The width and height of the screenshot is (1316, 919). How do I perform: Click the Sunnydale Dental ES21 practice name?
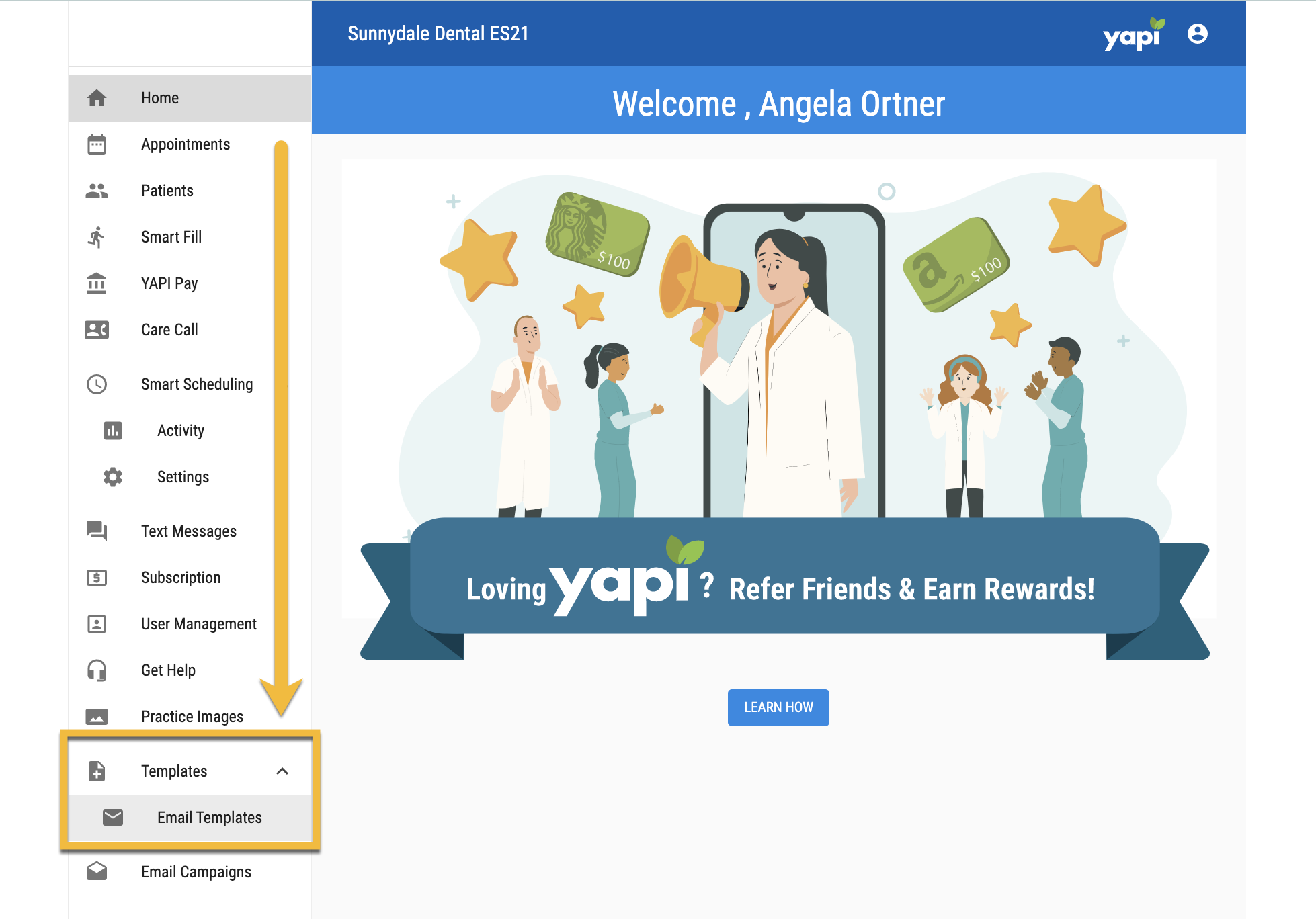coord(438,34)
